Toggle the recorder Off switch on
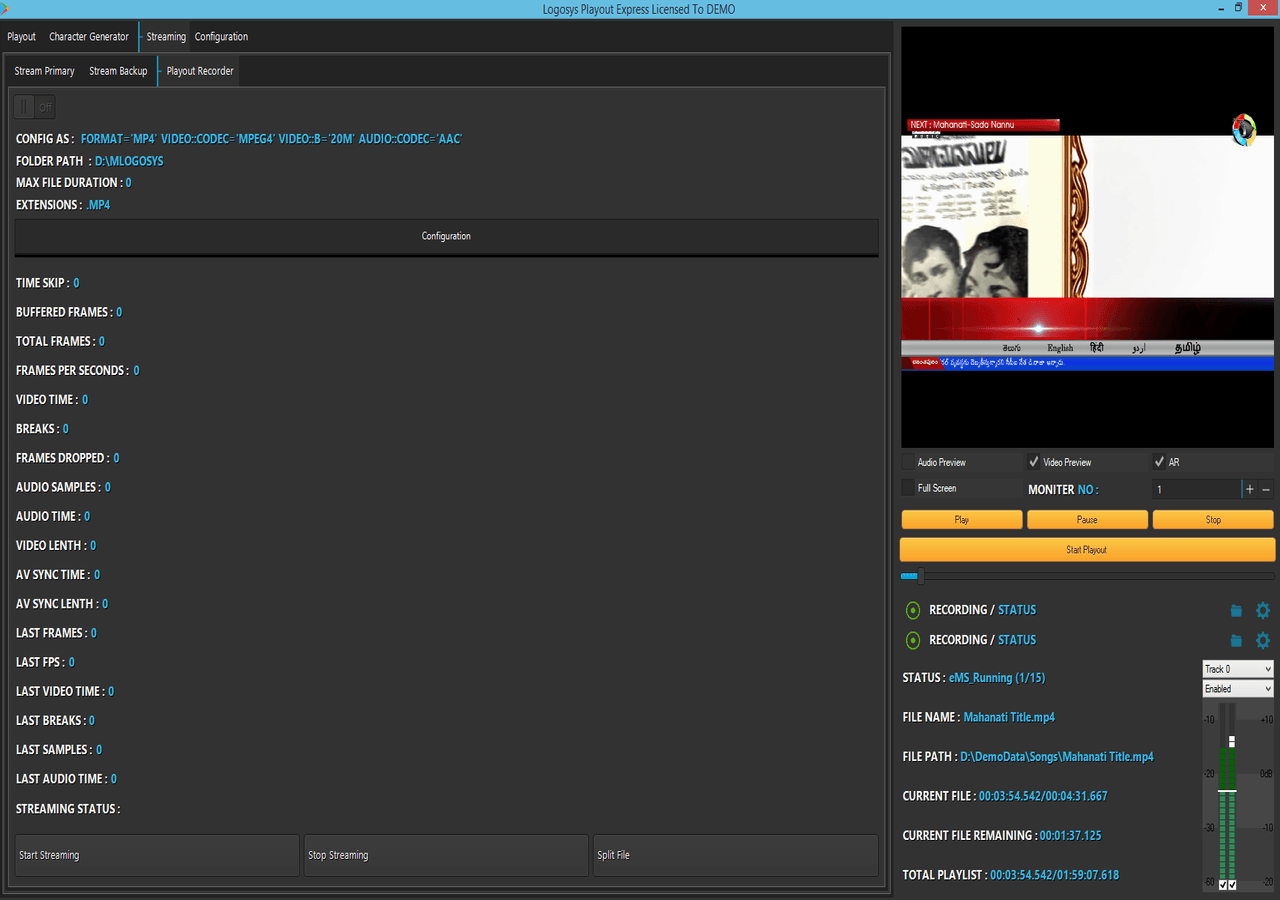Screen dimensions: 1280x900 [35, 107]
